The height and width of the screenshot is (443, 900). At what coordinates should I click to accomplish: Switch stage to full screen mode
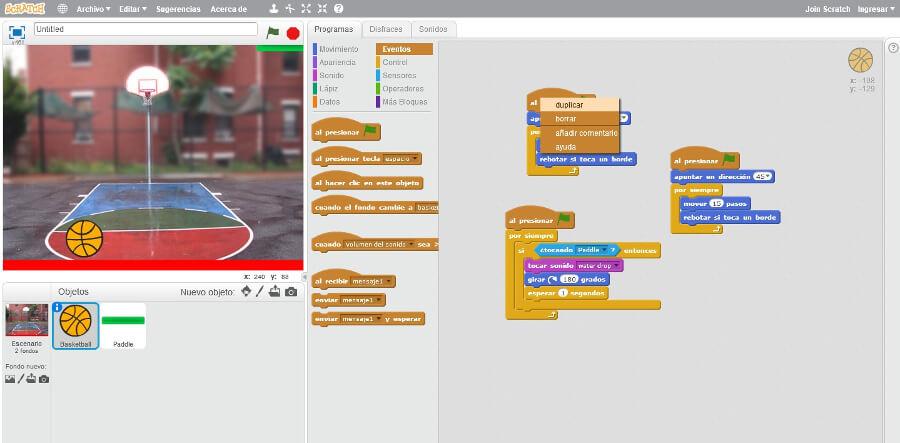click(x=17, y=32)
